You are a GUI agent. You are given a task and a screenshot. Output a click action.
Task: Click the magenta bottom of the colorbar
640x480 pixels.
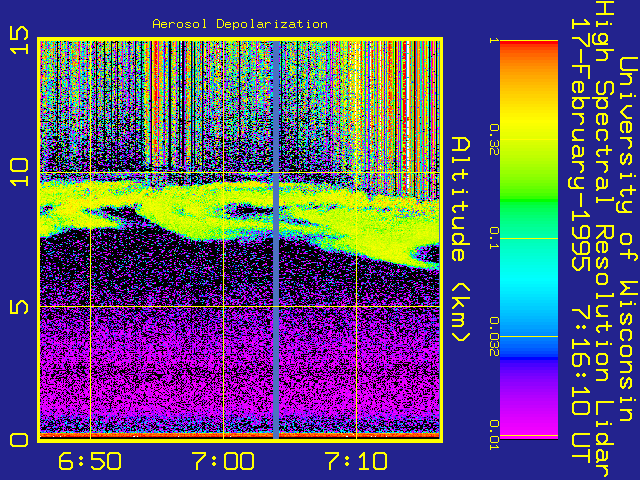529,427
